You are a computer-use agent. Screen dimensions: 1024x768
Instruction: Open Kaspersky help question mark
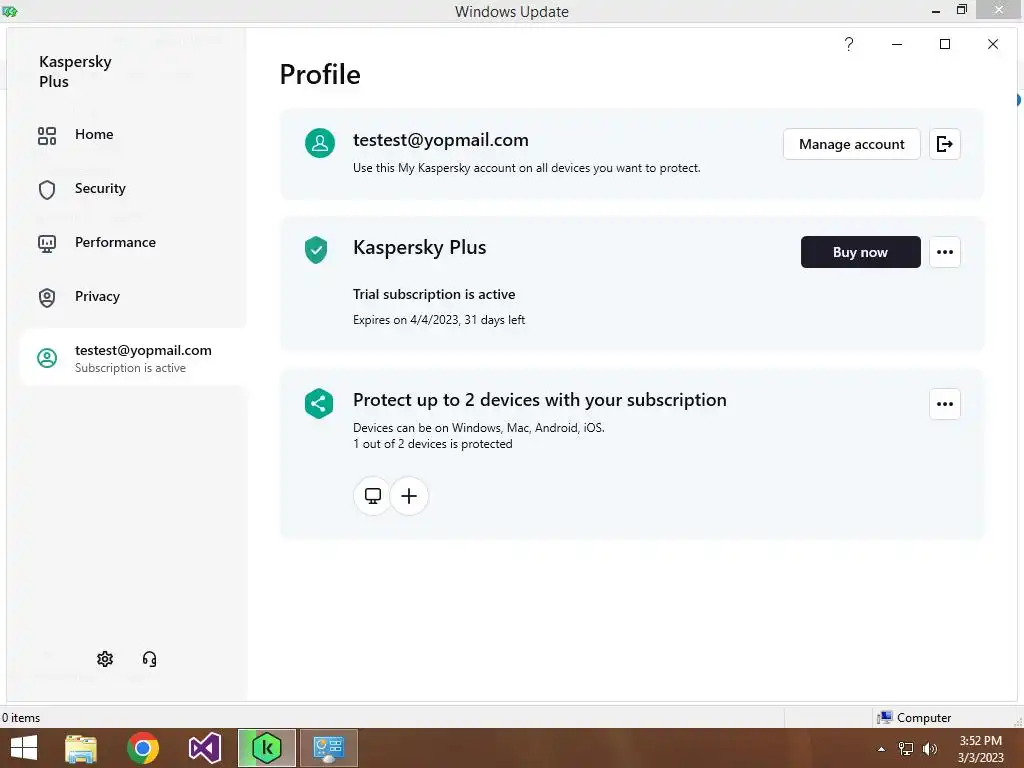(848, 44)
